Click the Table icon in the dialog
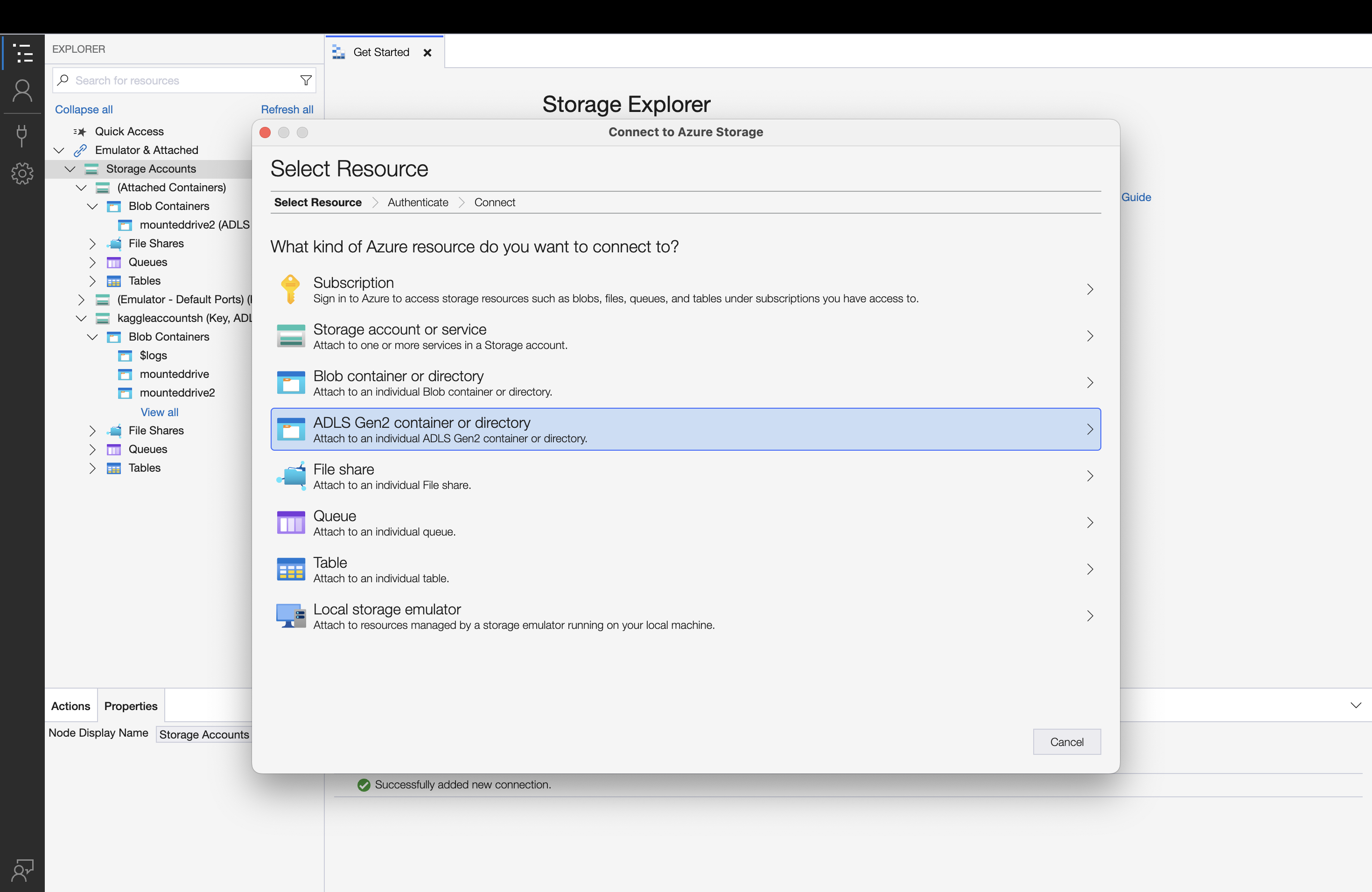The image size is (1372, 892). 291,569
